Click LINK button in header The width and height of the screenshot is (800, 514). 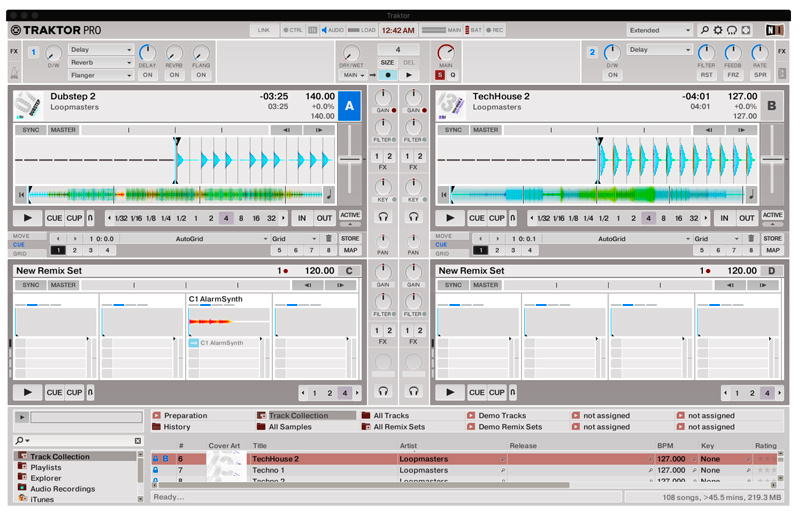point(264,30)
